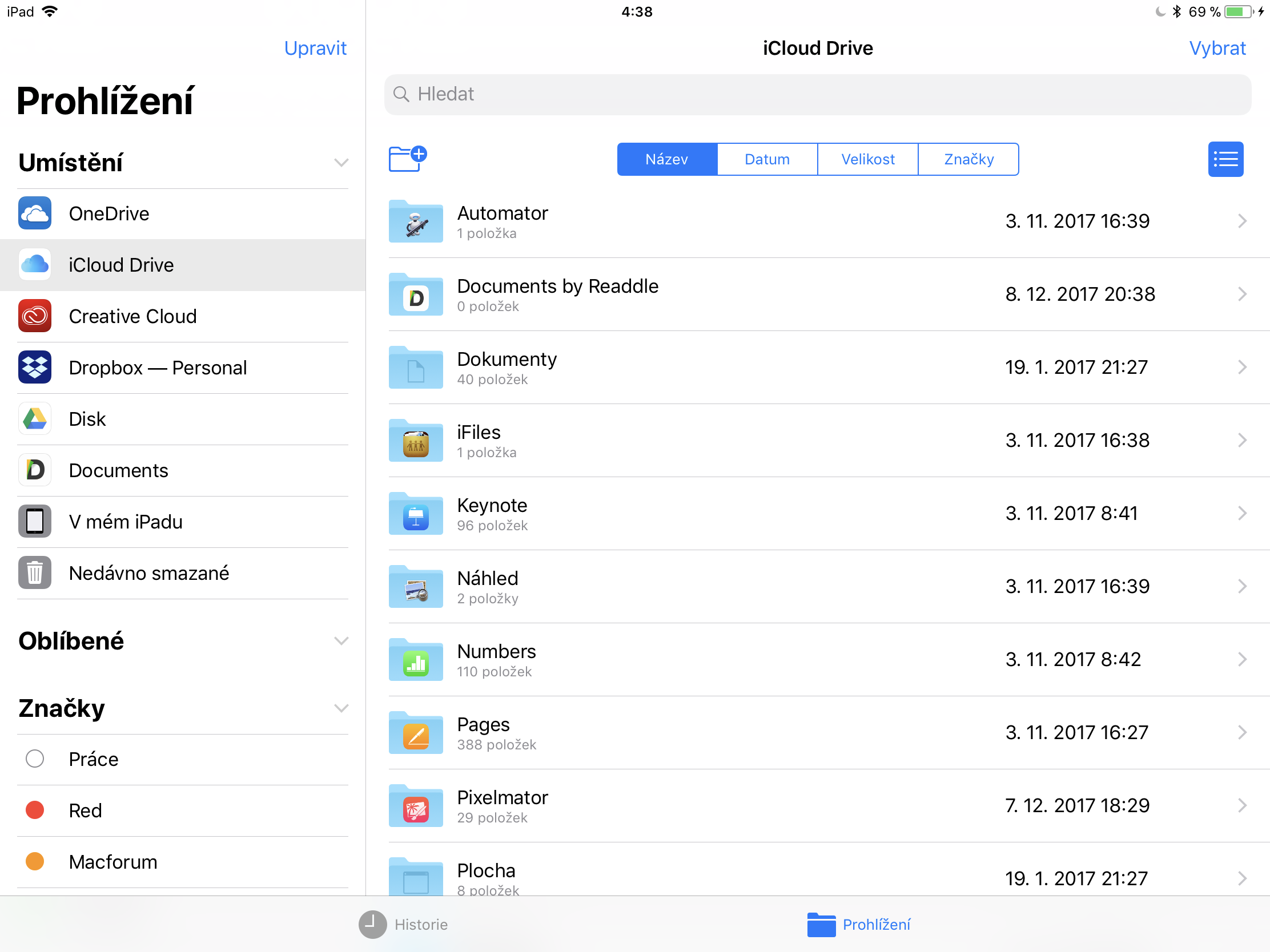Screen dimensions: 1270x952
Task: Click the Hledat search field
Action: [x=817, y=94]
